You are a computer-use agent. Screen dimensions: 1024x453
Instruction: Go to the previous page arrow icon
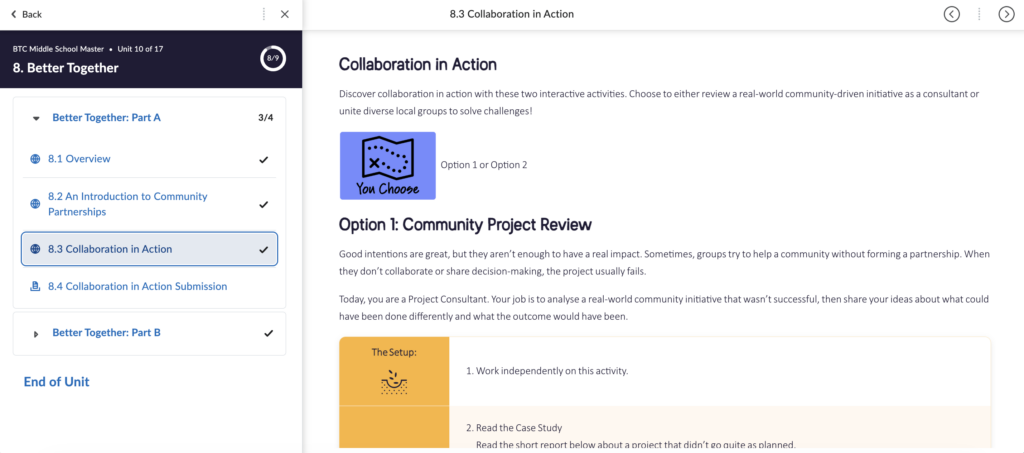point(952,14)
